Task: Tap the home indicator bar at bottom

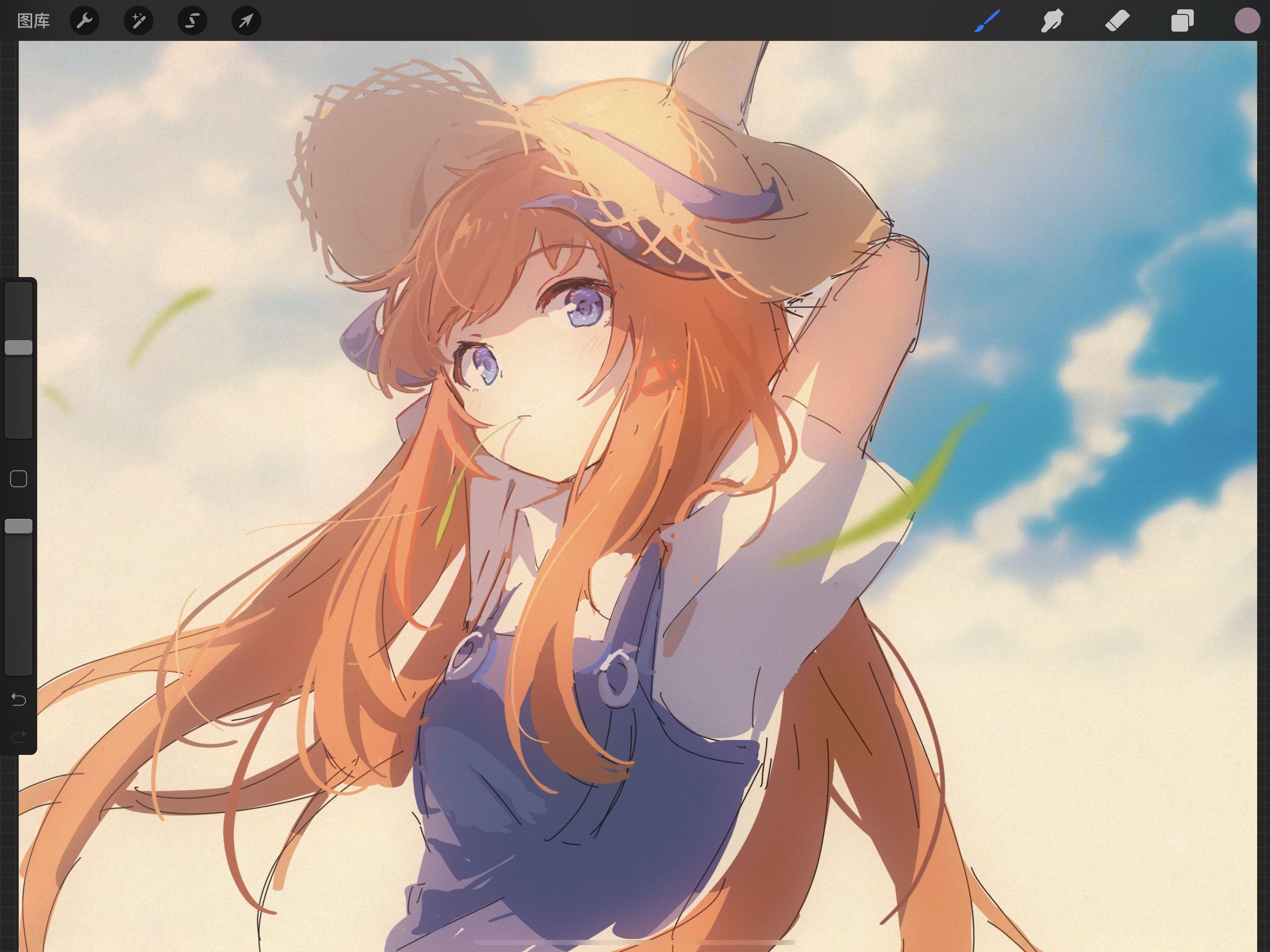Action: coord(635,942)
